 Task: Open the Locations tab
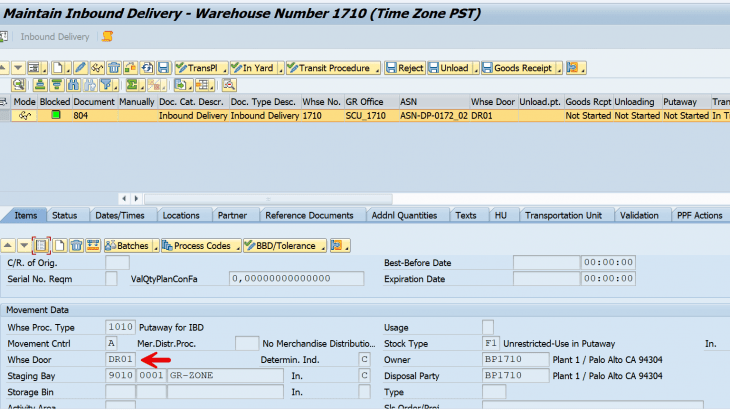point(181,215)
